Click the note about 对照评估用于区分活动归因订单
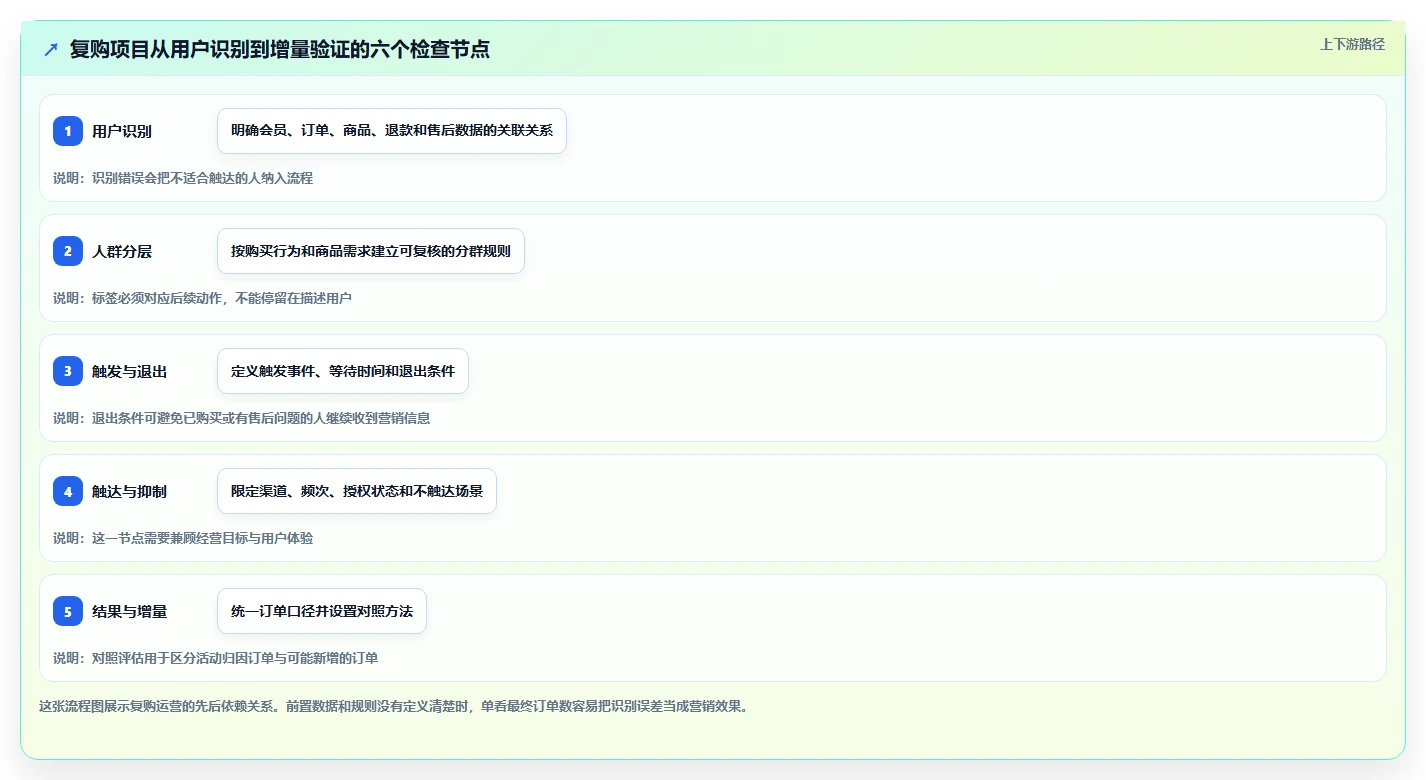 coord(216,658)
